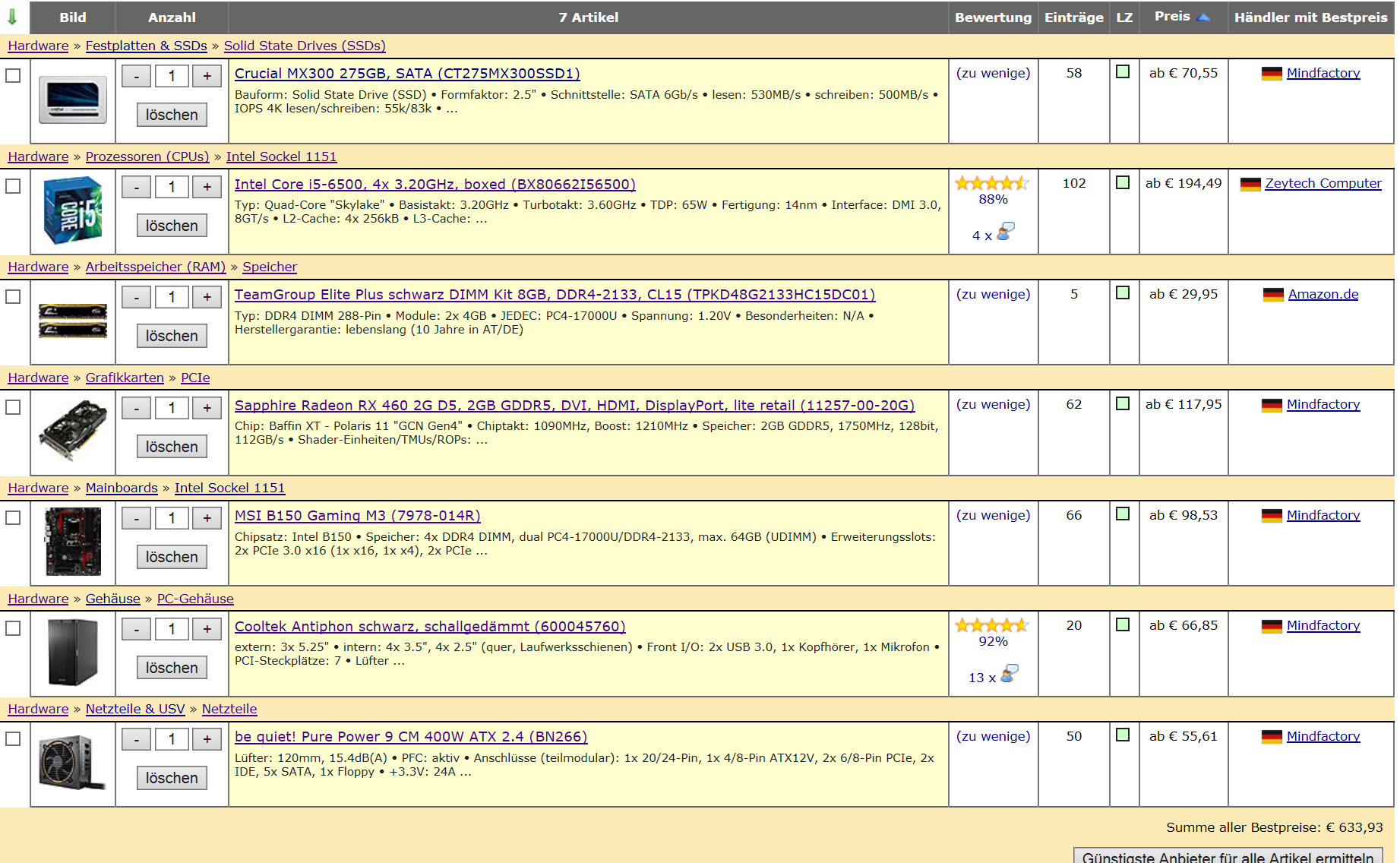Open the MSI B150 mainboard image
The width and height of the screenshot is (1400, 863).
coord(73,542)
